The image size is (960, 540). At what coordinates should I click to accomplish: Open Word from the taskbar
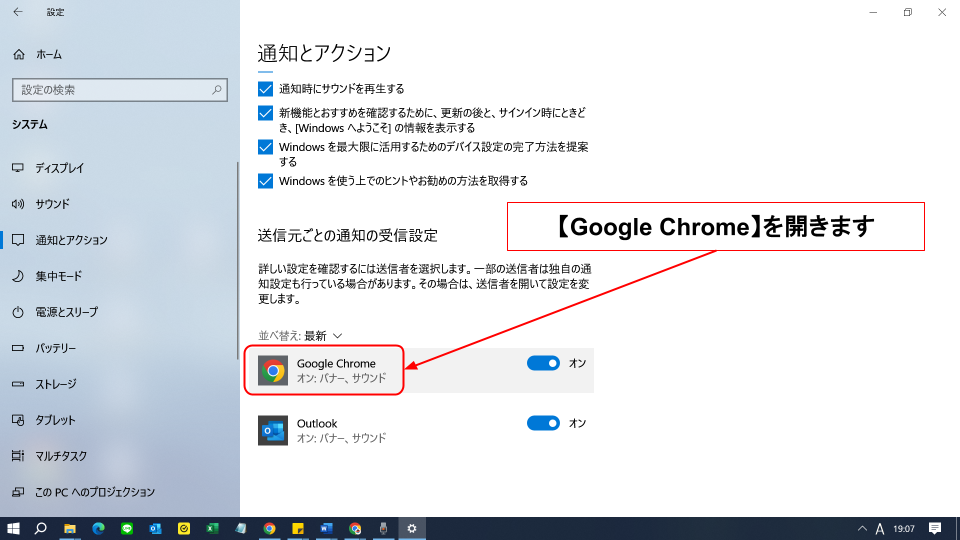point(326,528)
